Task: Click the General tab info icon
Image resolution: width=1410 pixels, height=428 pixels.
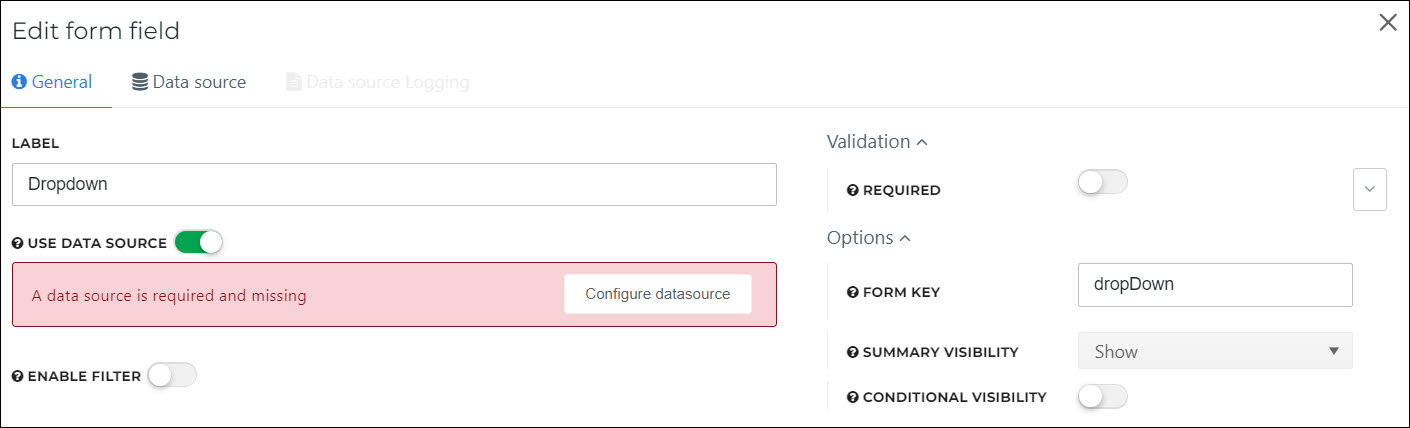Action: 18,82
